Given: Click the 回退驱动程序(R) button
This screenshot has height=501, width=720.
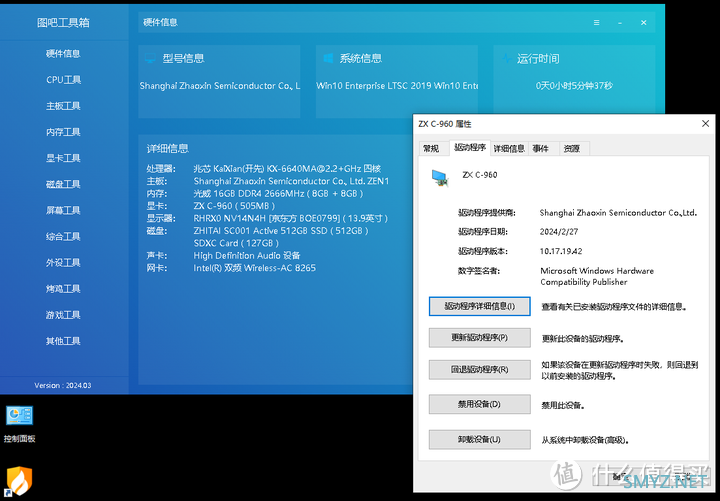Looking at the screenshot, I should tap(479, 370).
